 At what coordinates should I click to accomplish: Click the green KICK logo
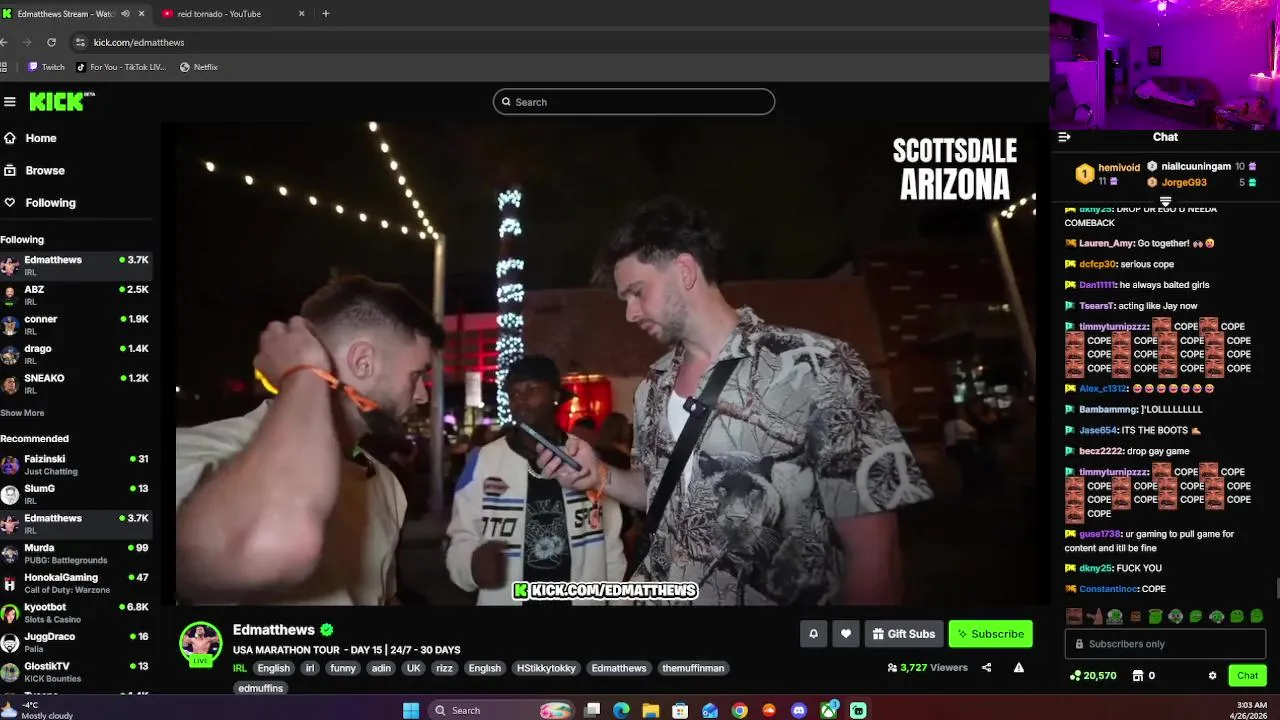tap(58, 101)
